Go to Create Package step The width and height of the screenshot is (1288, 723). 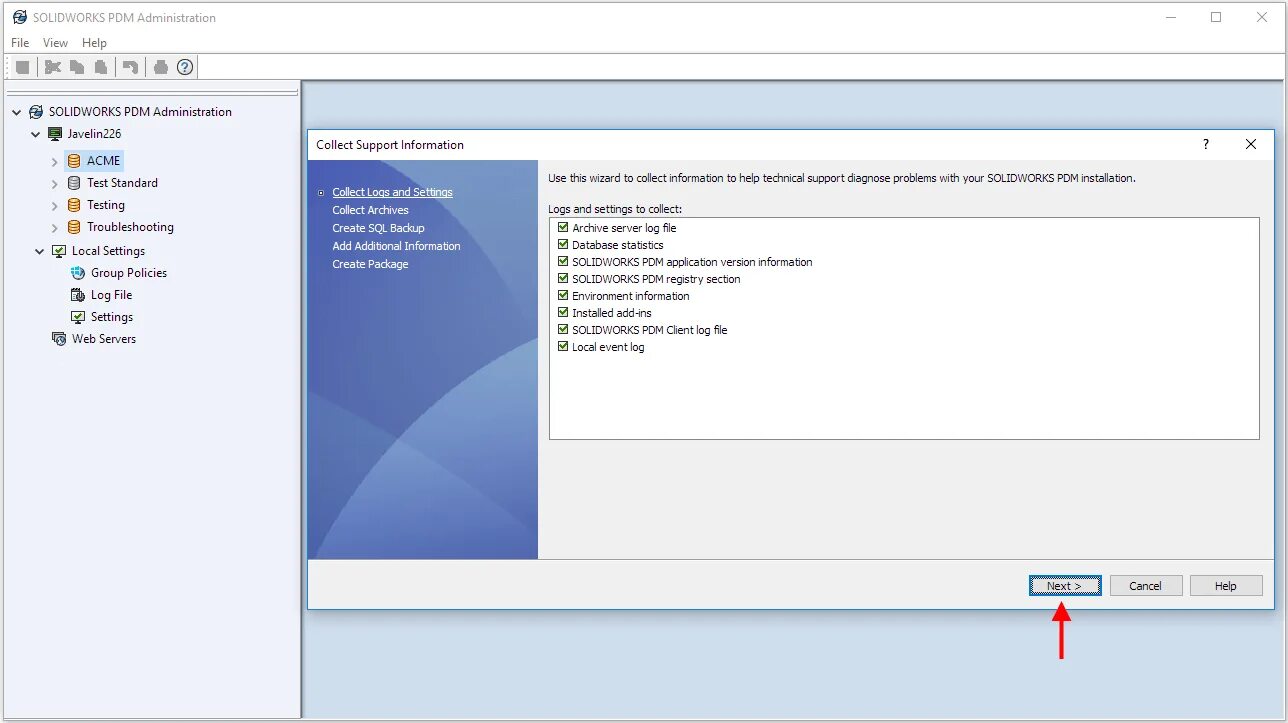[x=370, y=264]
